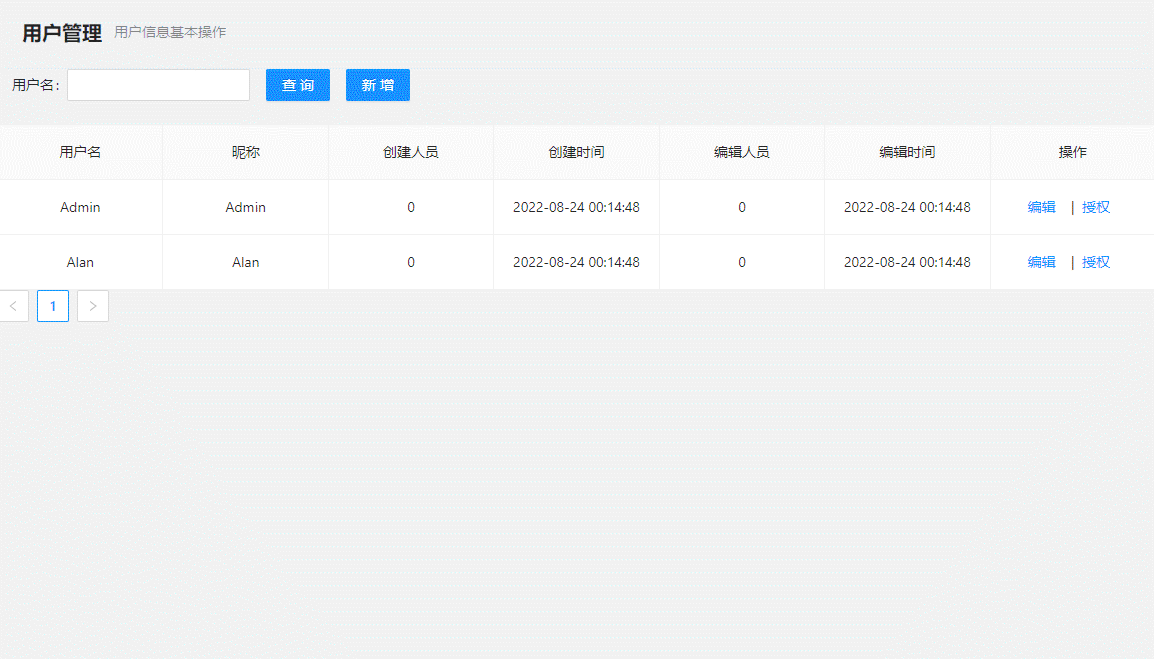Click Admin row creation time value
Screen dimensions: 1154x659
(576, 207)
